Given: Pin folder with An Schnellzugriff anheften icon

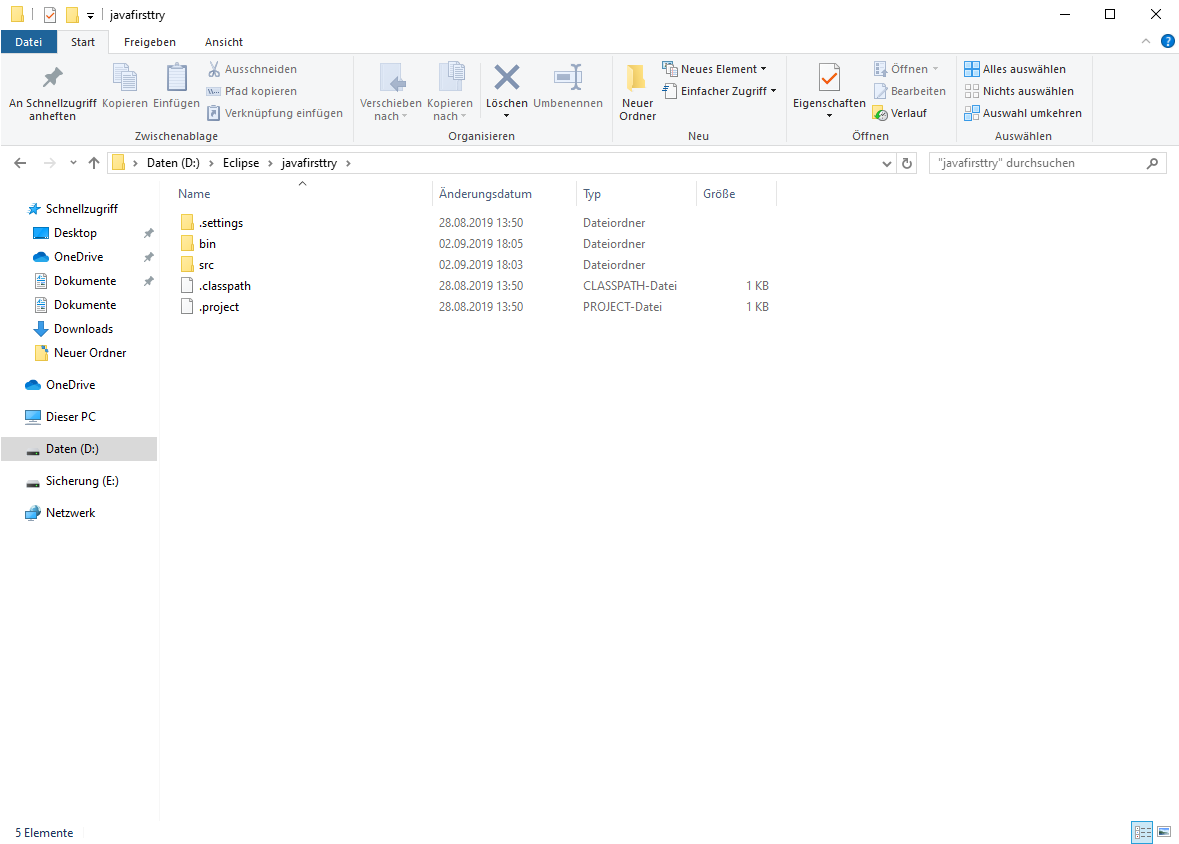Looking at the screenshot, I should coord(53,77).
